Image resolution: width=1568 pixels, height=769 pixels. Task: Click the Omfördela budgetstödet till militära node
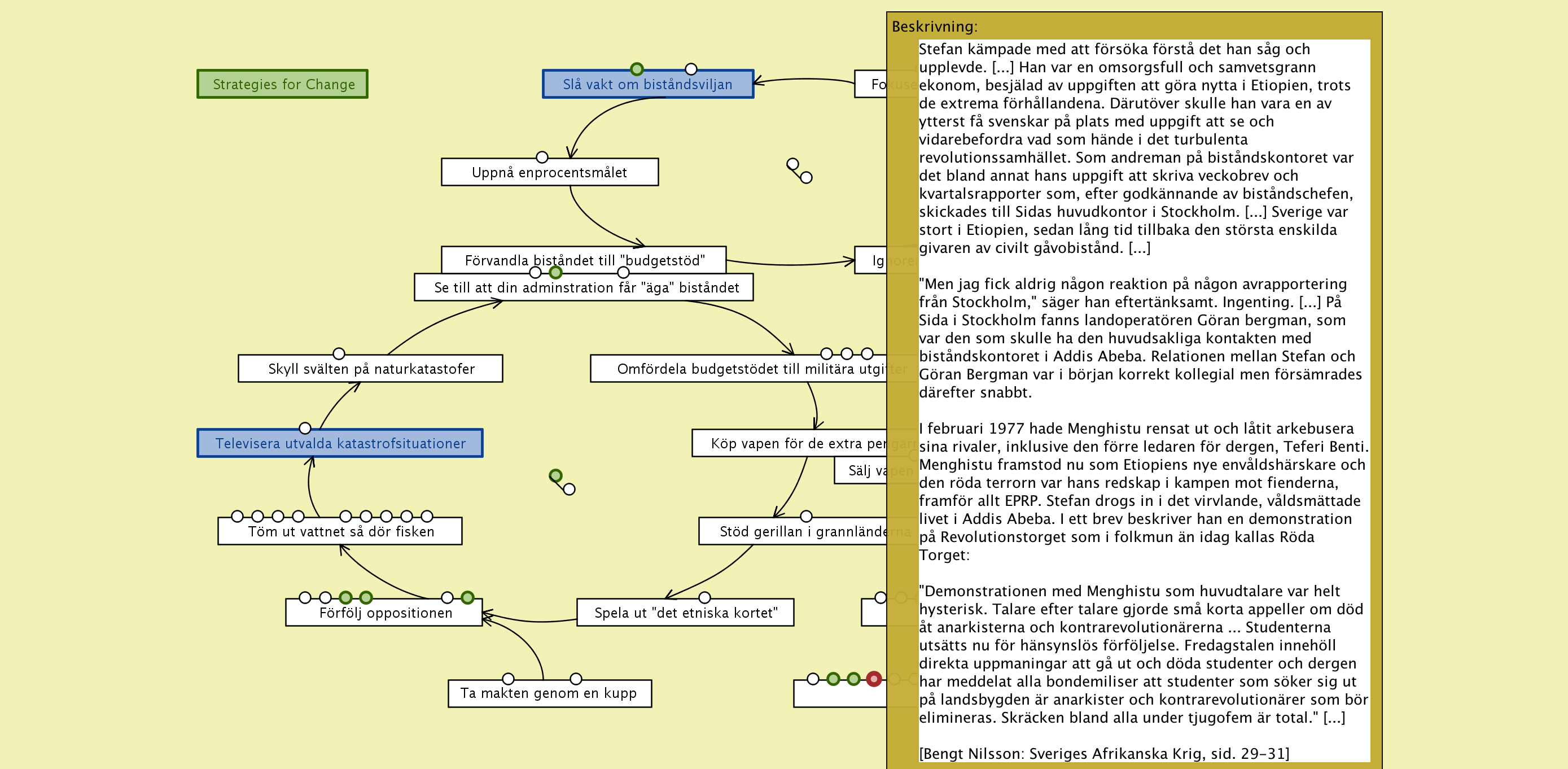click(737, 369)
